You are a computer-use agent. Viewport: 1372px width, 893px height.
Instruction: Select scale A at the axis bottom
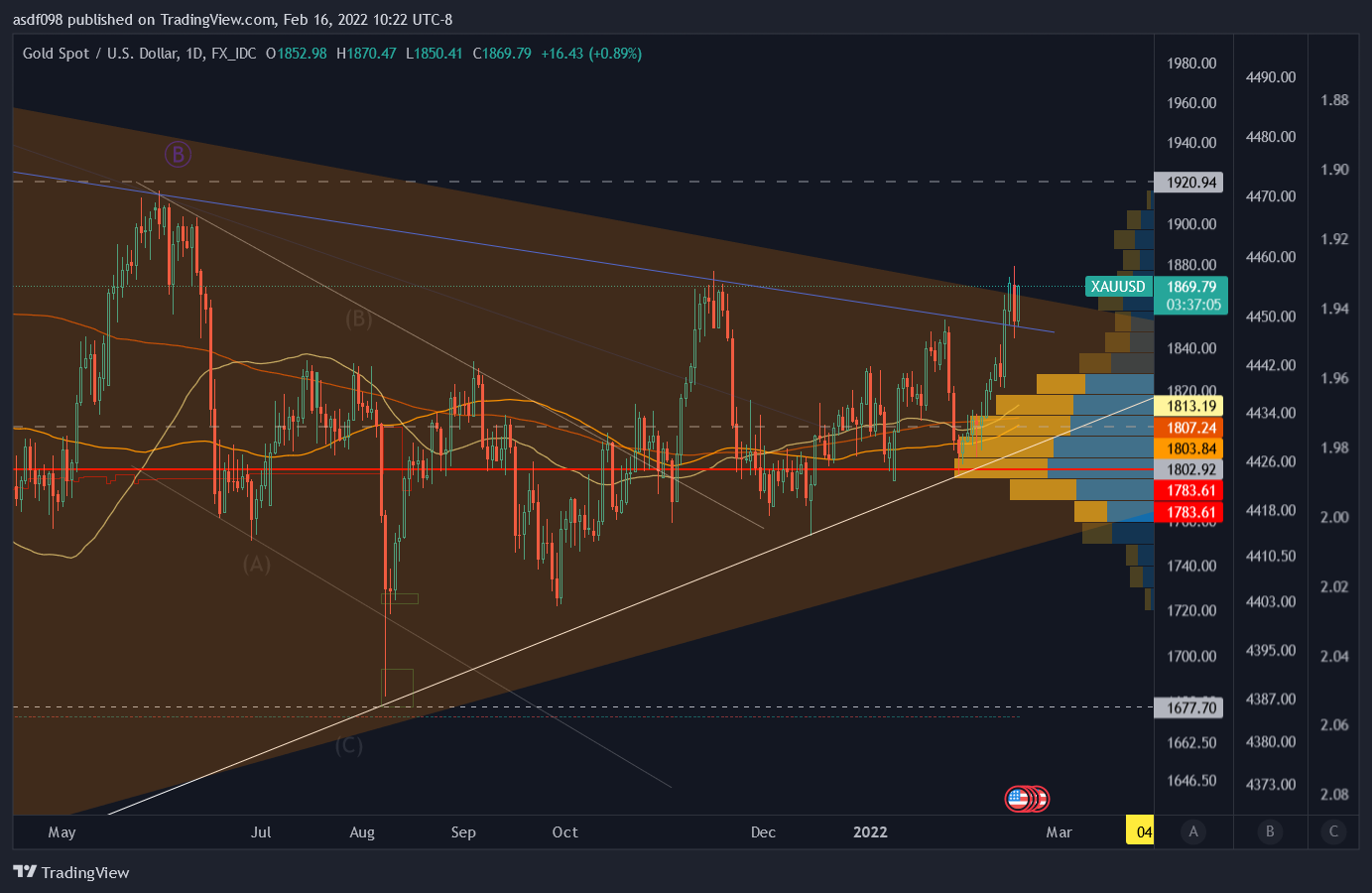pos(1193,831)
